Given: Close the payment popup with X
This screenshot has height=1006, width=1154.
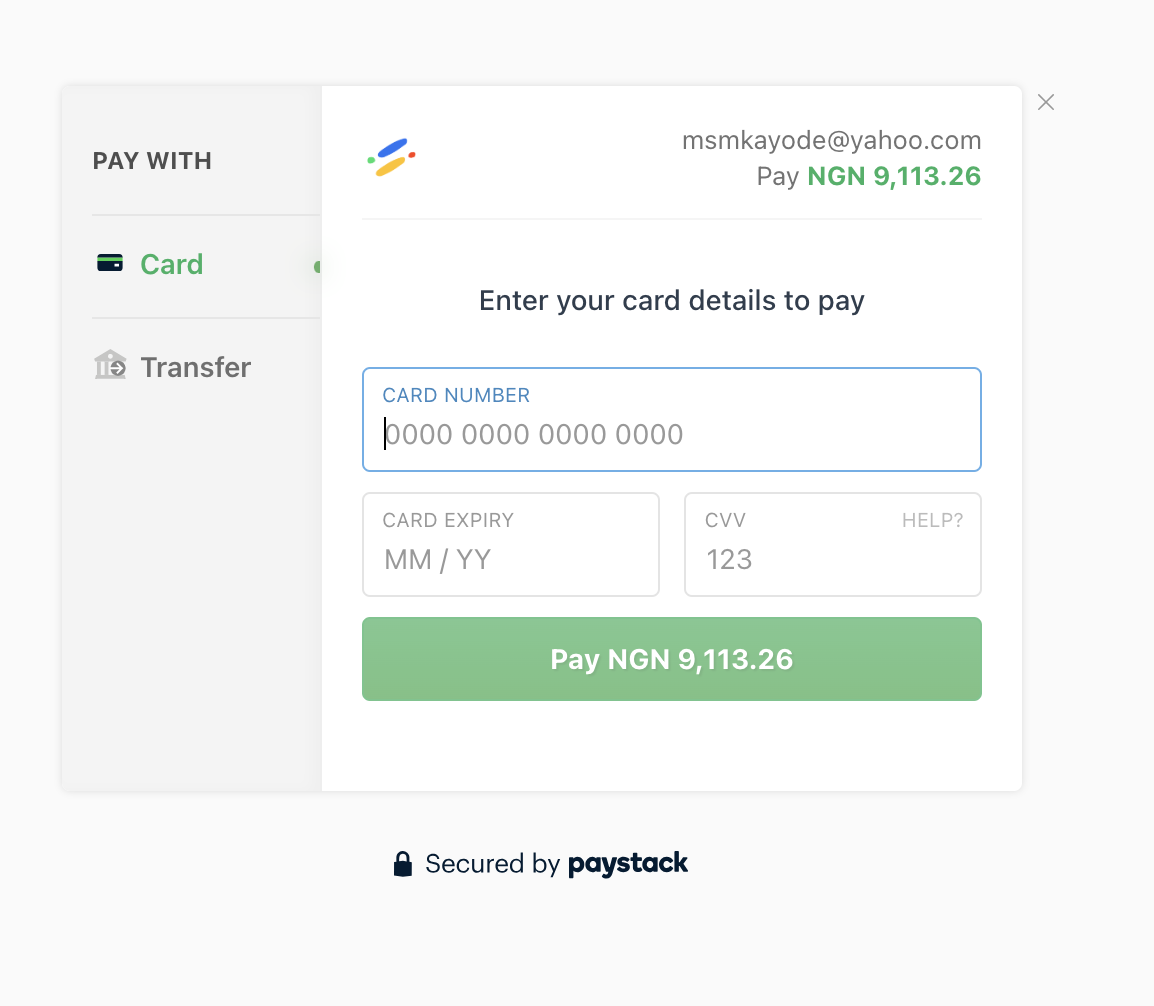Looking at the screenshot, I should [1046, 102].
